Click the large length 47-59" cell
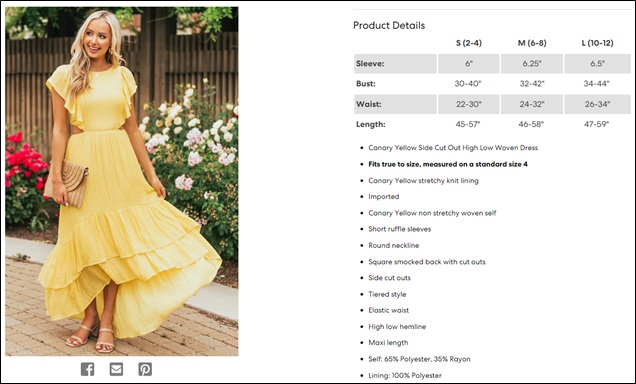 pos(597,124)
